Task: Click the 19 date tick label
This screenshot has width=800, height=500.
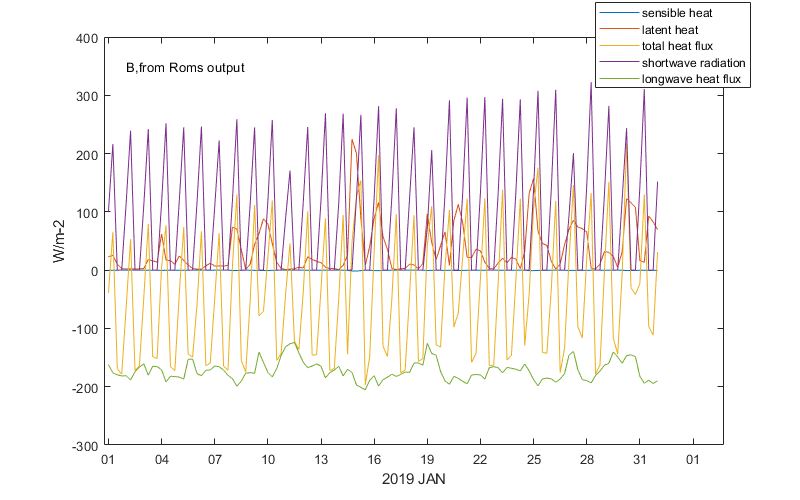Action: click(427, 460)
